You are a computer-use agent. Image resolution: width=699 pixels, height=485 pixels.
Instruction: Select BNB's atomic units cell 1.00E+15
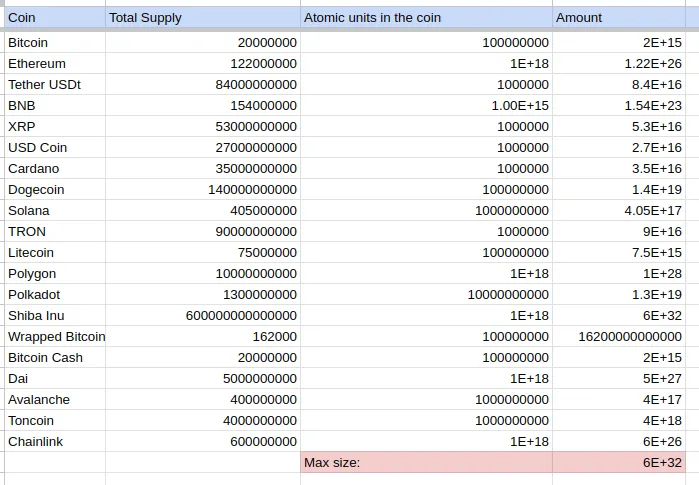tap(426, 106)
